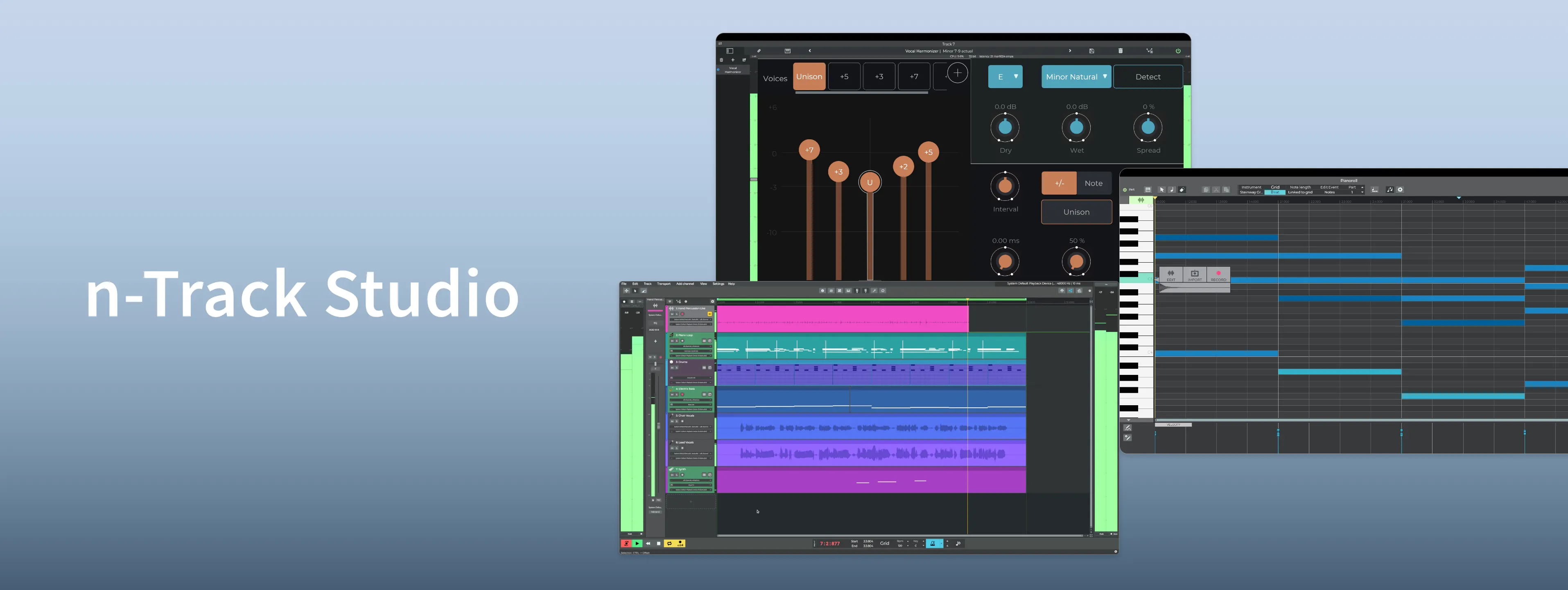Add a new voice with the plus circle
Screen dimensions: 1568x590
click(x=958, y=73)
